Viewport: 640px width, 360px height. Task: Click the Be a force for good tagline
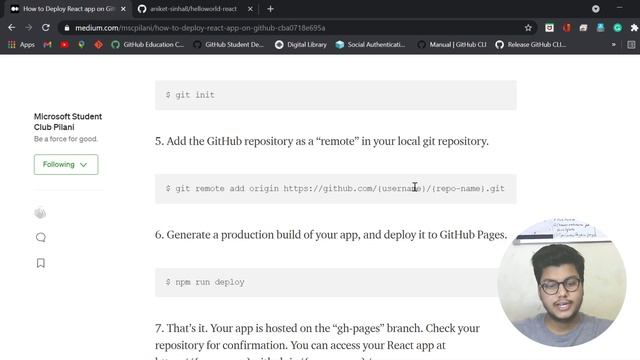point(66,139)
